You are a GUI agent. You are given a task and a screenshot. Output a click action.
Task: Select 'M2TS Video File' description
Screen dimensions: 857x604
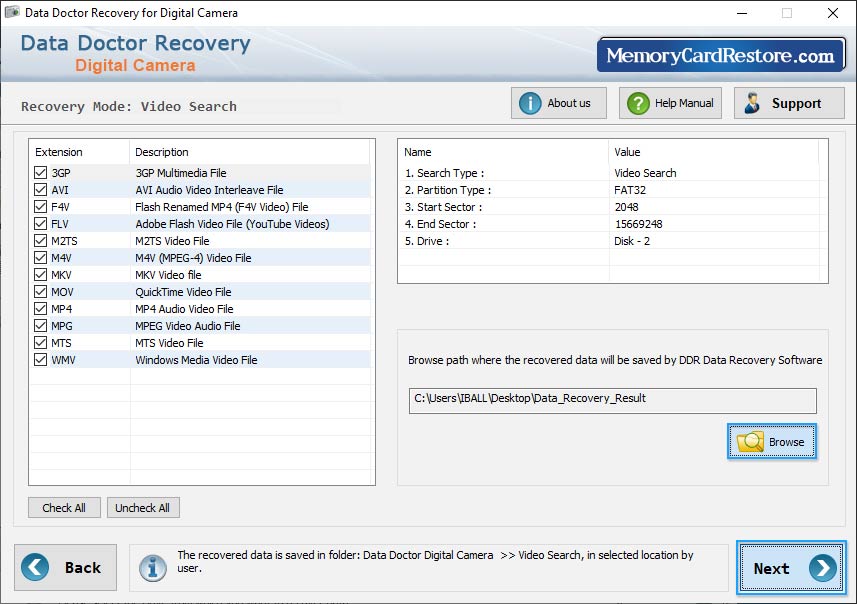pos(172,241)
